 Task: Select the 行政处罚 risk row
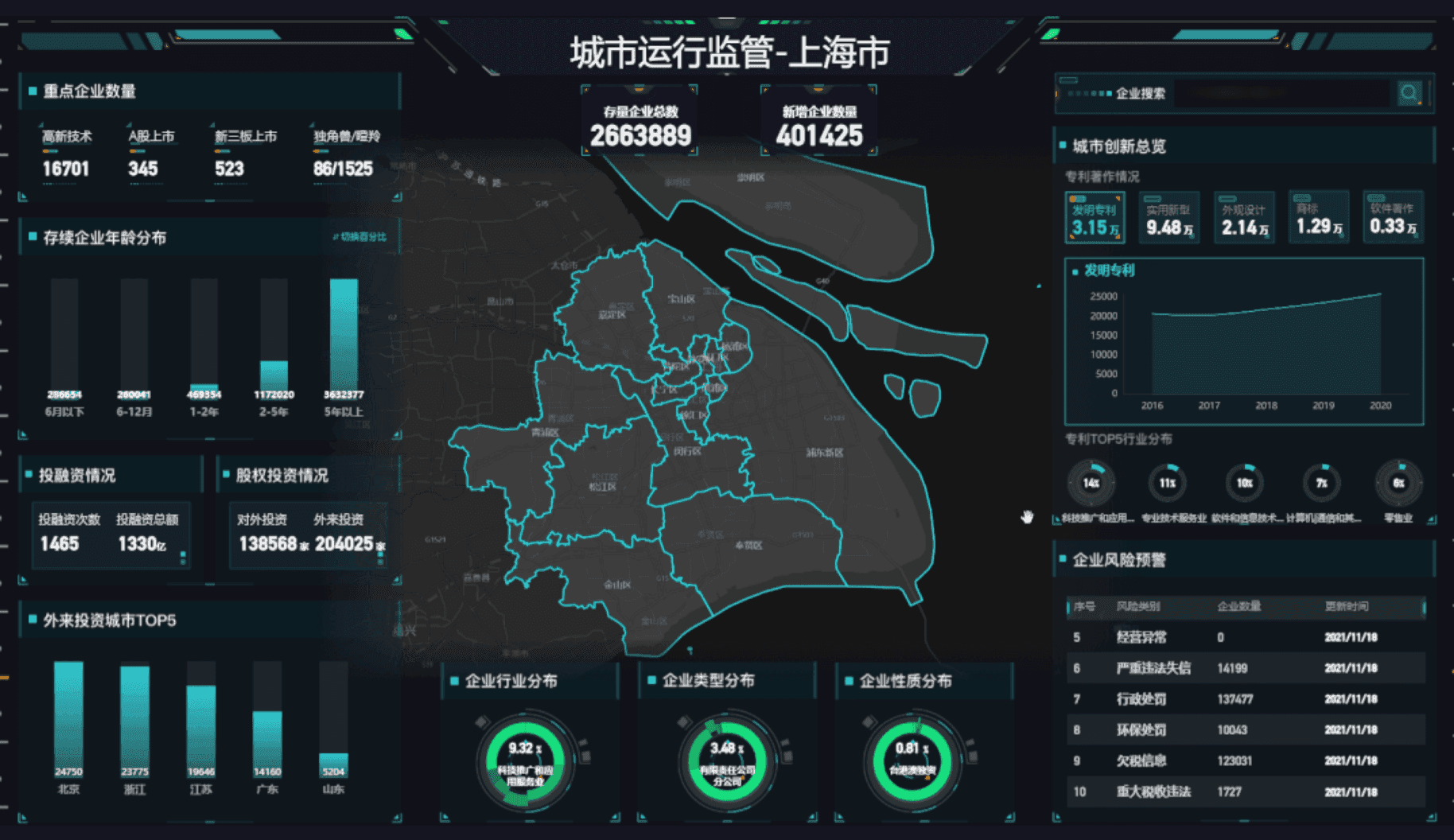tap(1246, 699)
